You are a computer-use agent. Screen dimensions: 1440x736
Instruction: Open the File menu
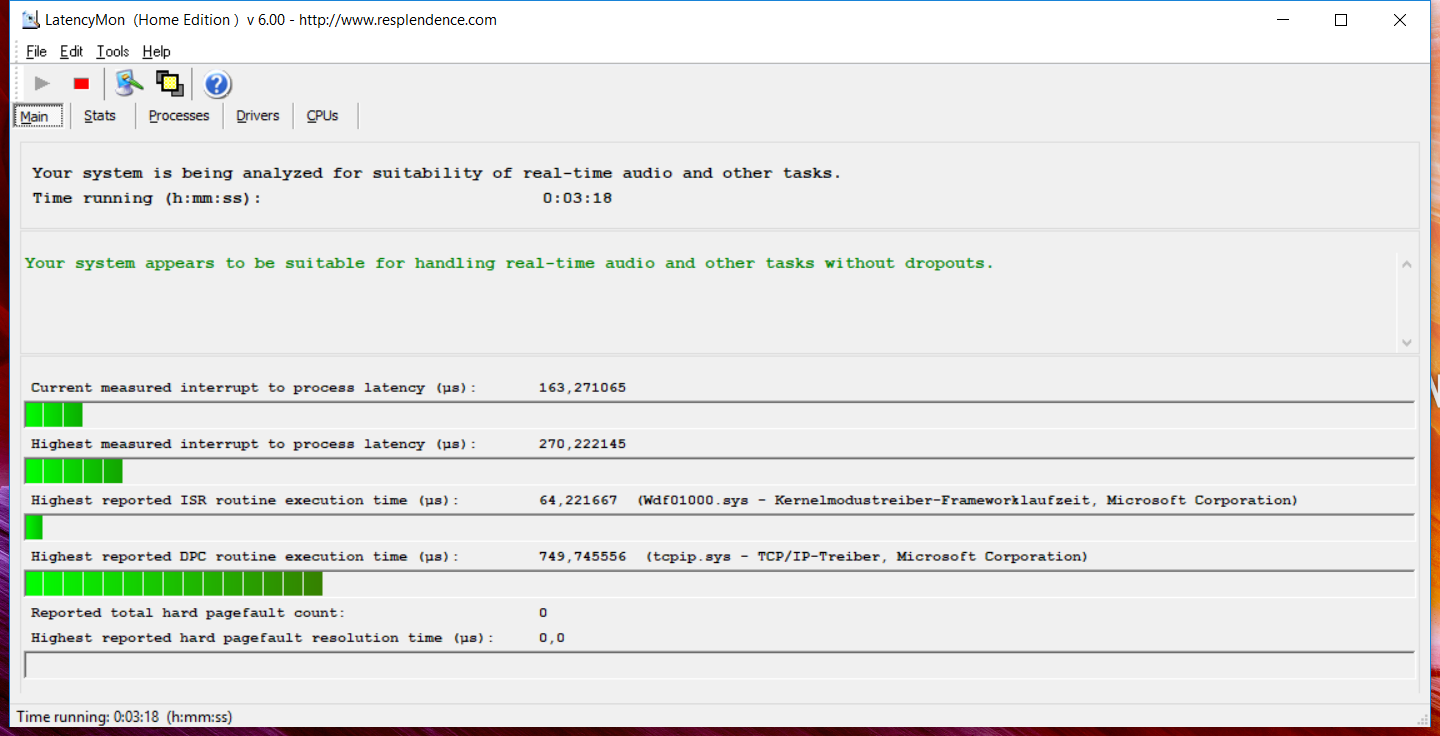(36, 52)
